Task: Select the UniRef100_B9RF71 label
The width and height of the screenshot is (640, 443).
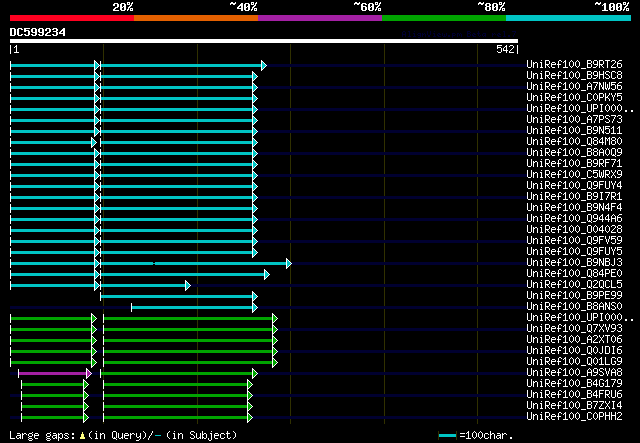Action: click(x=574, y=163)
